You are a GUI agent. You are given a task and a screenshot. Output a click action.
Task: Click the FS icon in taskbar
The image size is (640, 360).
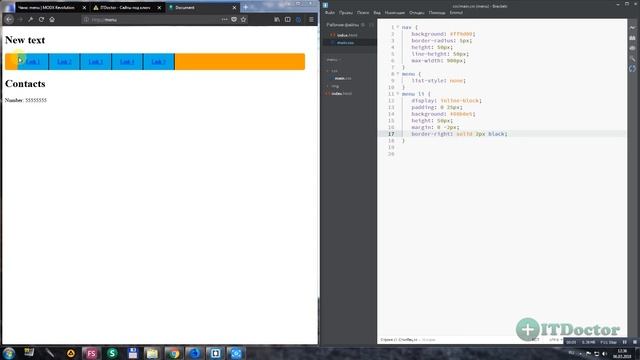(x=91, y=353)
